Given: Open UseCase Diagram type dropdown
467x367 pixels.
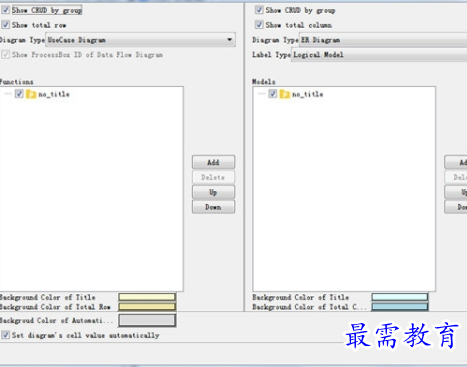Looking at the screenshot, I should tap(140, 40).
